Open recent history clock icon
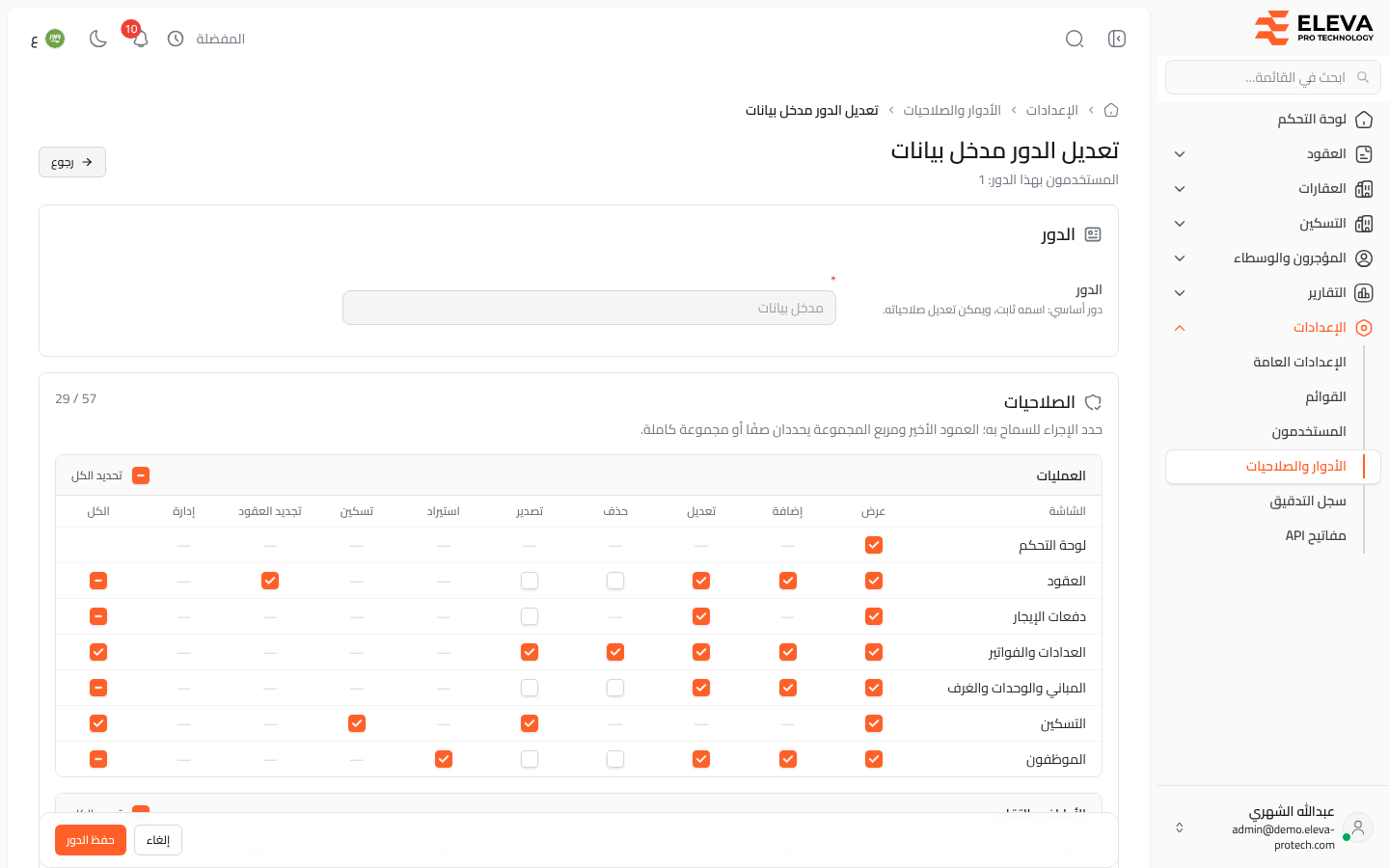Screen dimensions: 1389x868 point(176,39)
